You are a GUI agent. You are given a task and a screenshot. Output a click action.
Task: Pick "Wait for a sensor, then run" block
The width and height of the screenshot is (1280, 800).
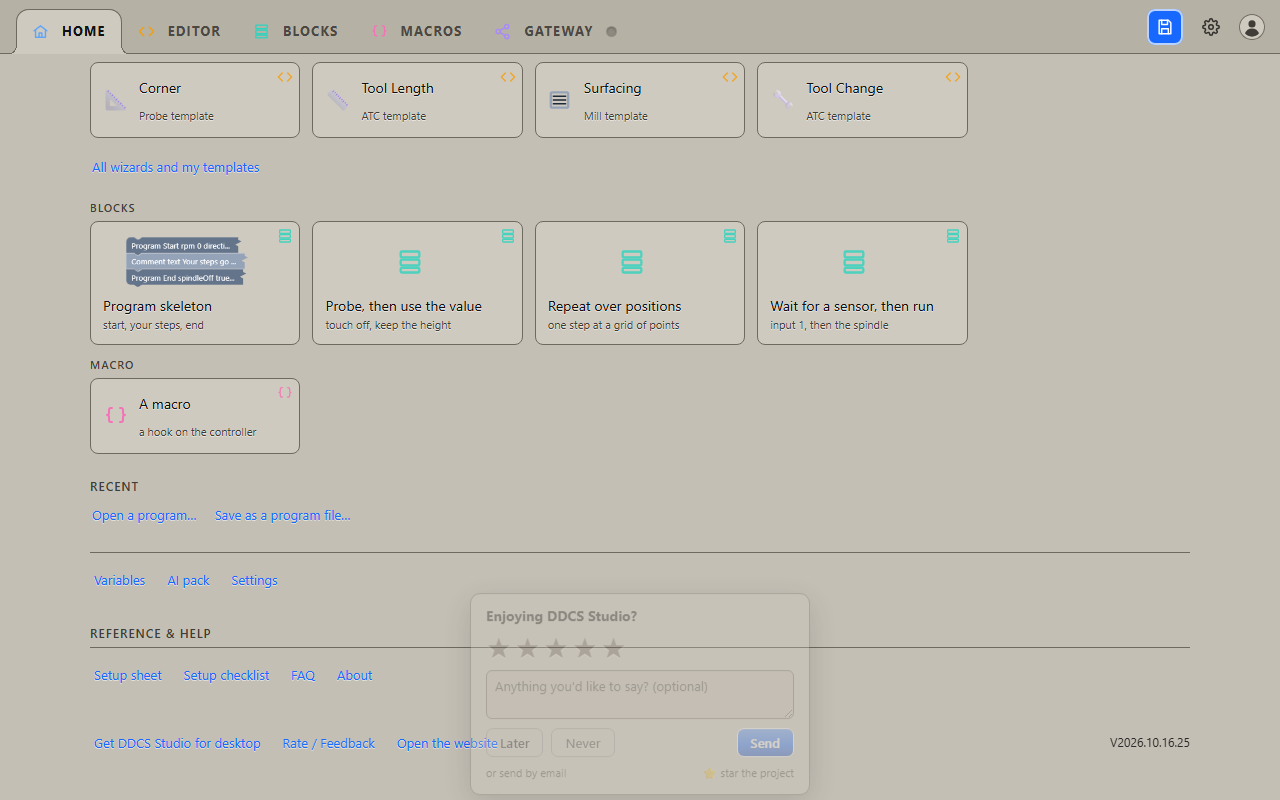click(862, 283)
